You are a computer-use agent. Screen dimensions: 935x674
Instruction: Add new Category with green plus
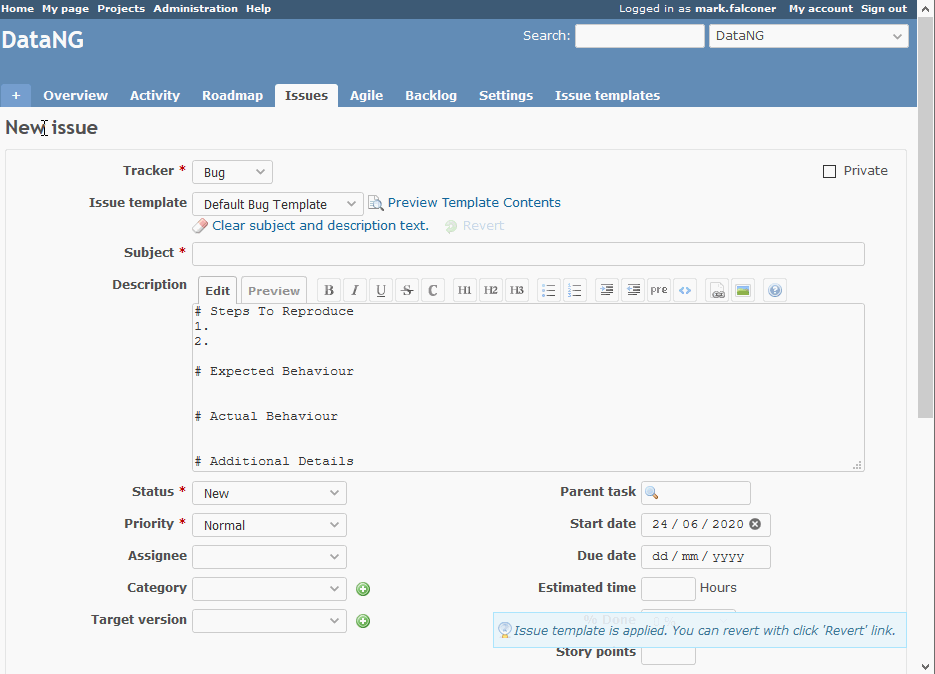[x=363, y=589]
